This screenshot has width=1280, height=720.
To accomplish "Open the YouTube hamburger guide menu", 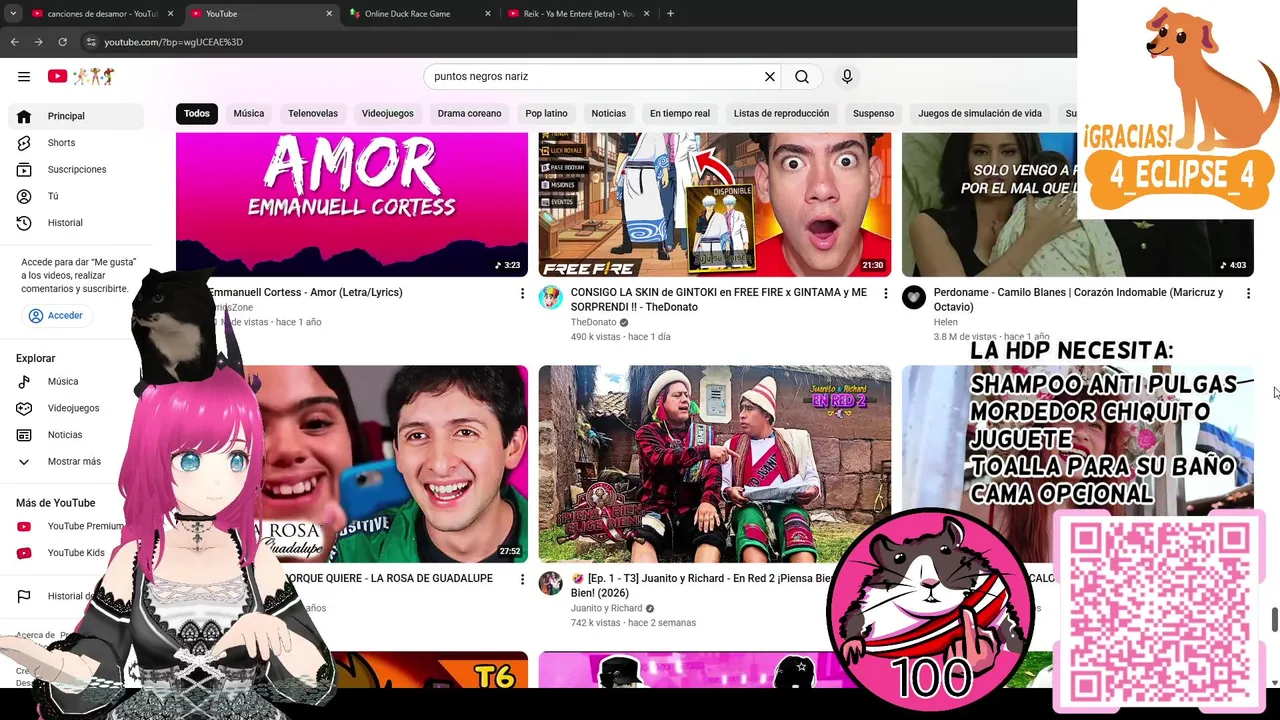I will 24,76.
